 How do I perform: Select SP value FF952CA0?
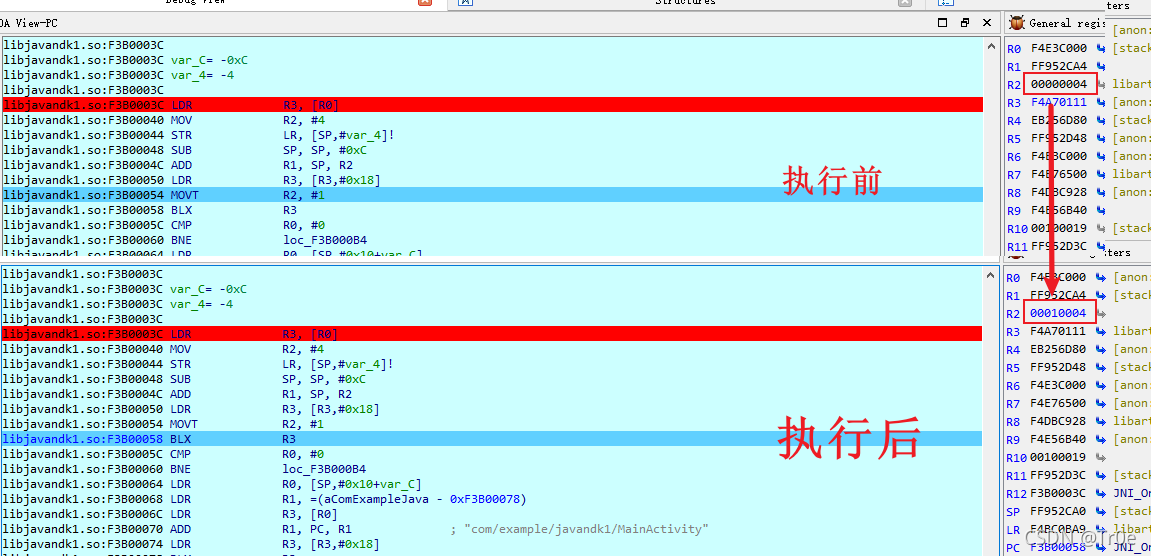coord(1059,511)
